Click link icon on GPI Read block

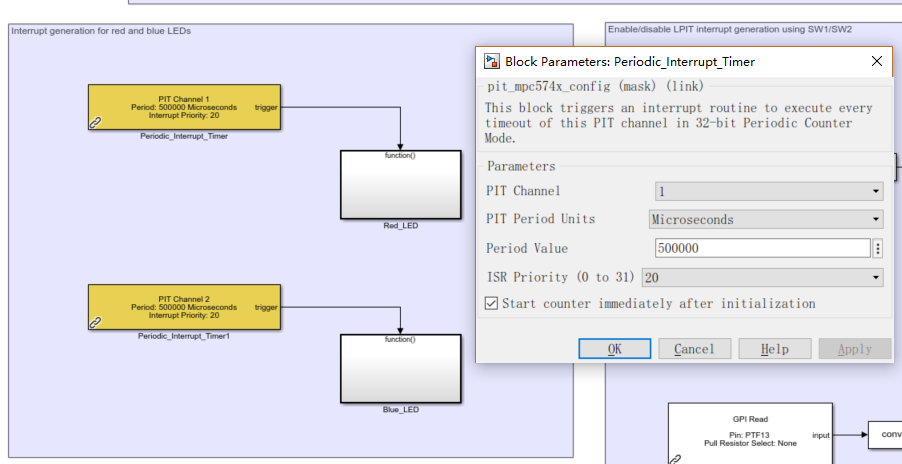coord(675,459)
